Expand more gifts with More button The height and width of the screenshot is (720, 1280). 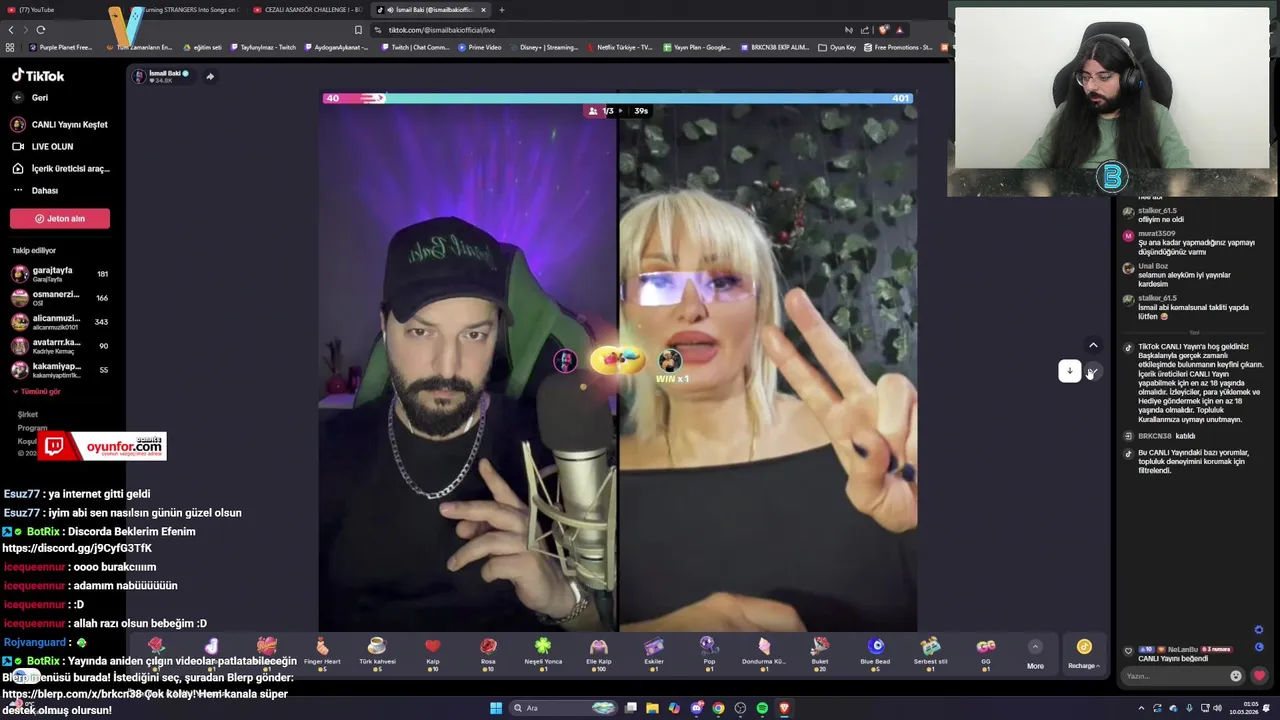pyautogui.click(x=1035, y=653)
